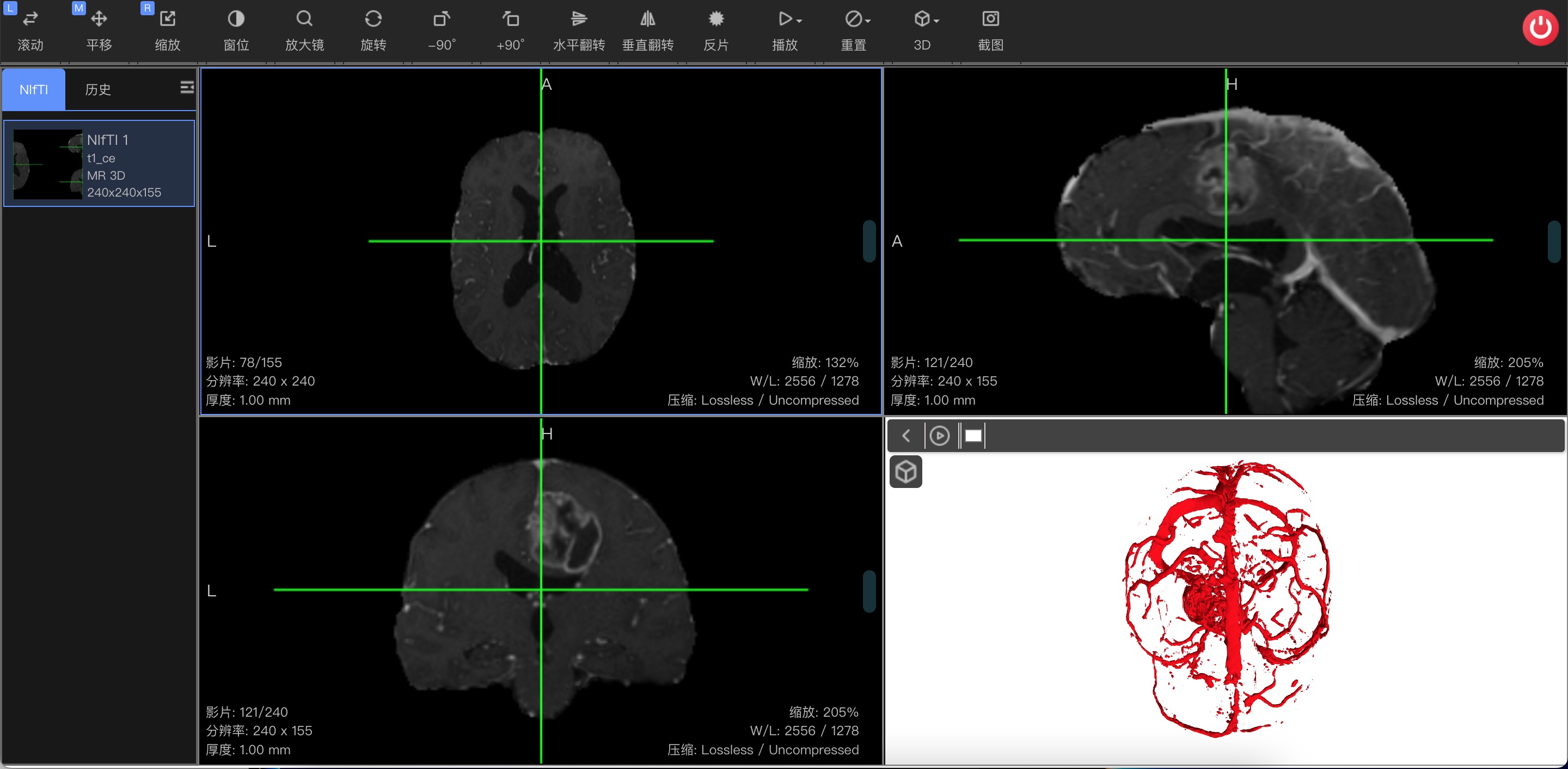
Task: Use the coronal view slice scrollbar
Action: click(x=869, y=591)
